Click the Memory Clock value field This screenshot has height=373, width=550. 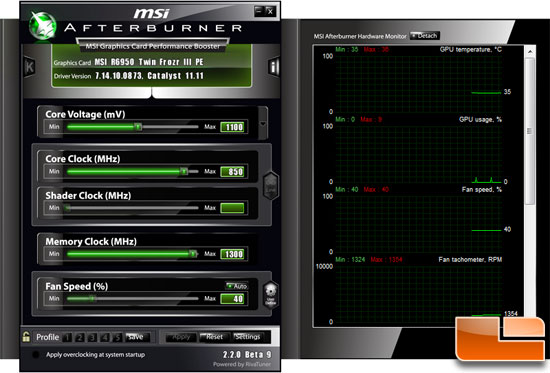click(x=233, y=254)
